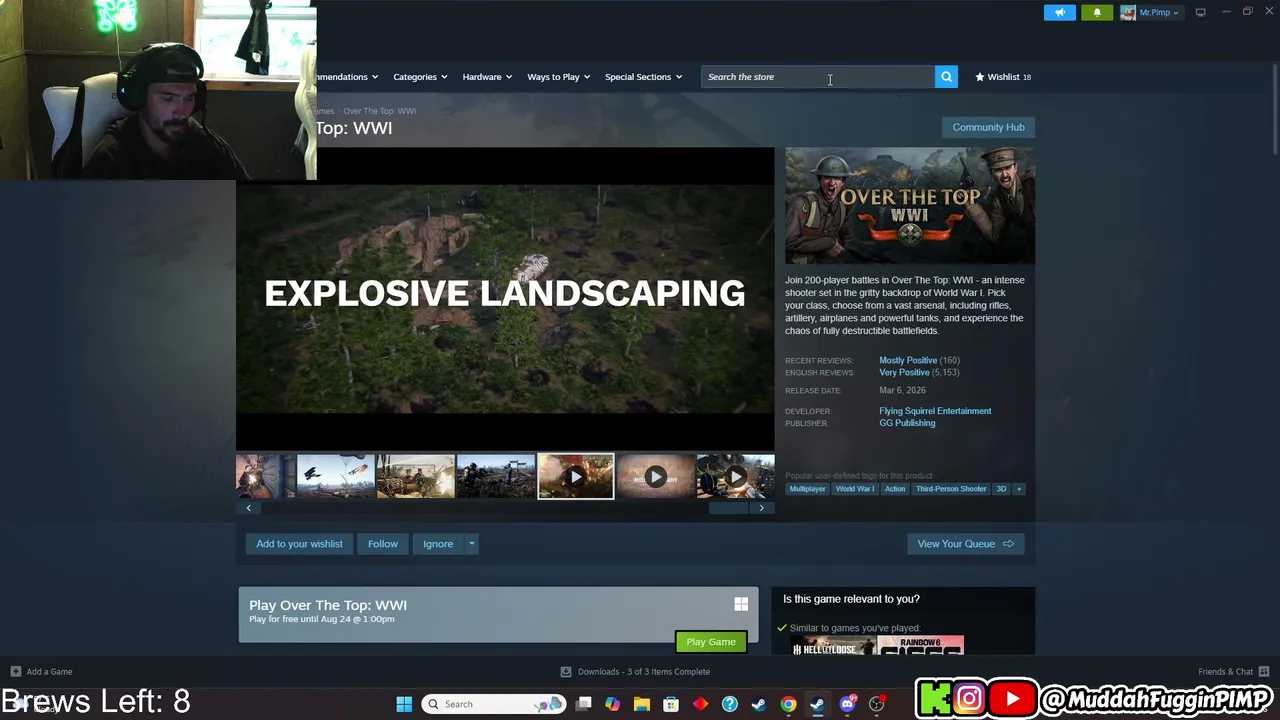Click the Ignore button
1280x720 pixels.
438,544
